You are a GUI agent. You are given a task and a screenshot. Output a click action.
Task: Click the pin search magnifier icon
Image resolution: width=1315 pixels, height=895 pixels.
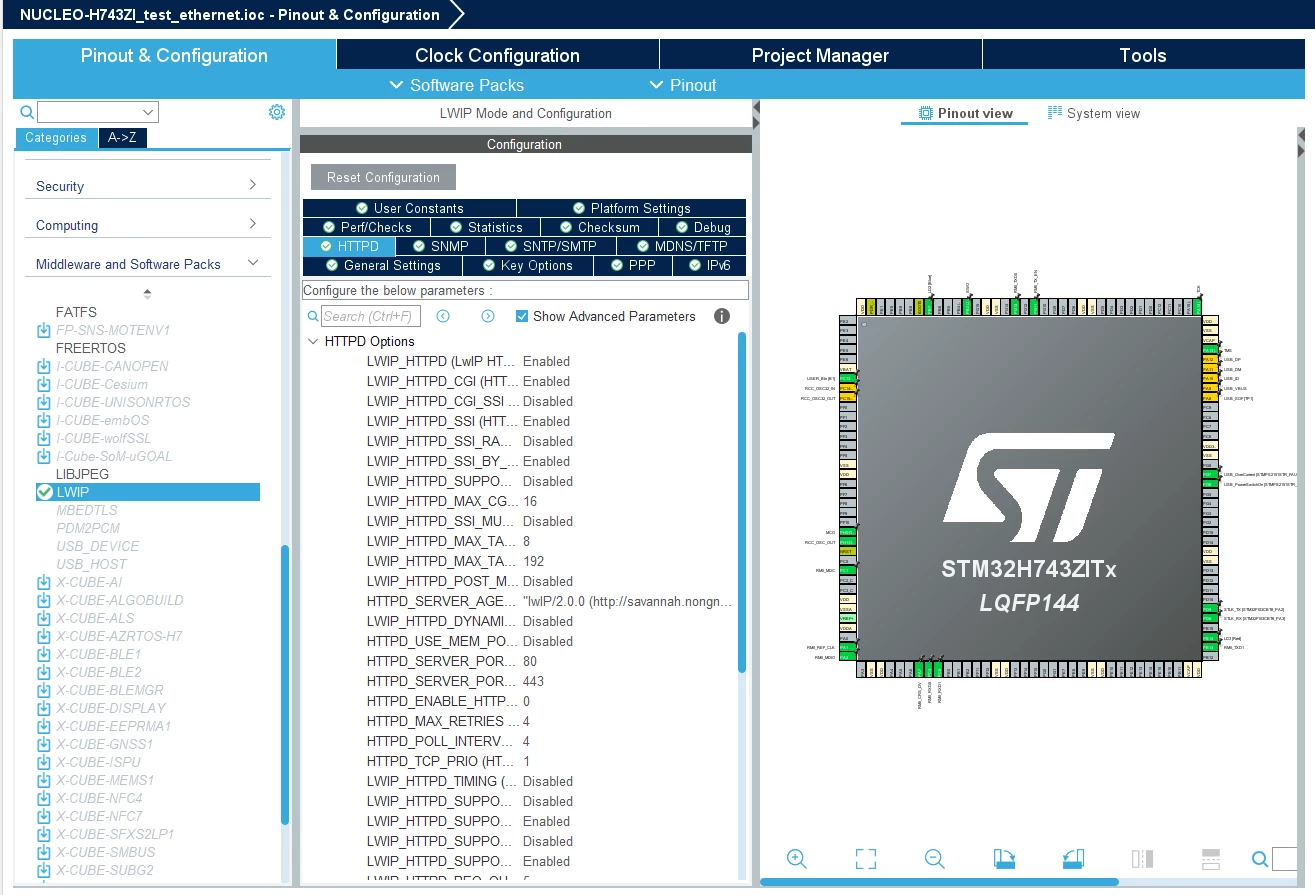pos(1260,859)
